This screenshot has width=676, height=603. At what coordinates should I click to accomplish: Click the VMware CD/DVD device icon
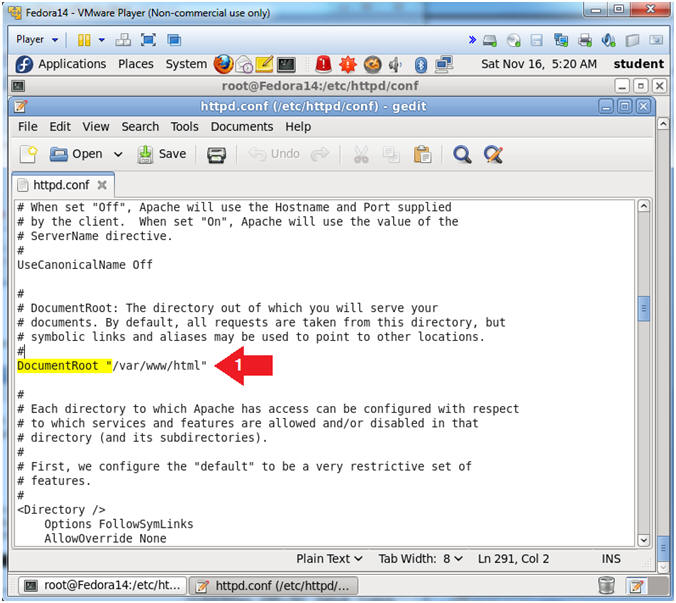pos(513,41)
